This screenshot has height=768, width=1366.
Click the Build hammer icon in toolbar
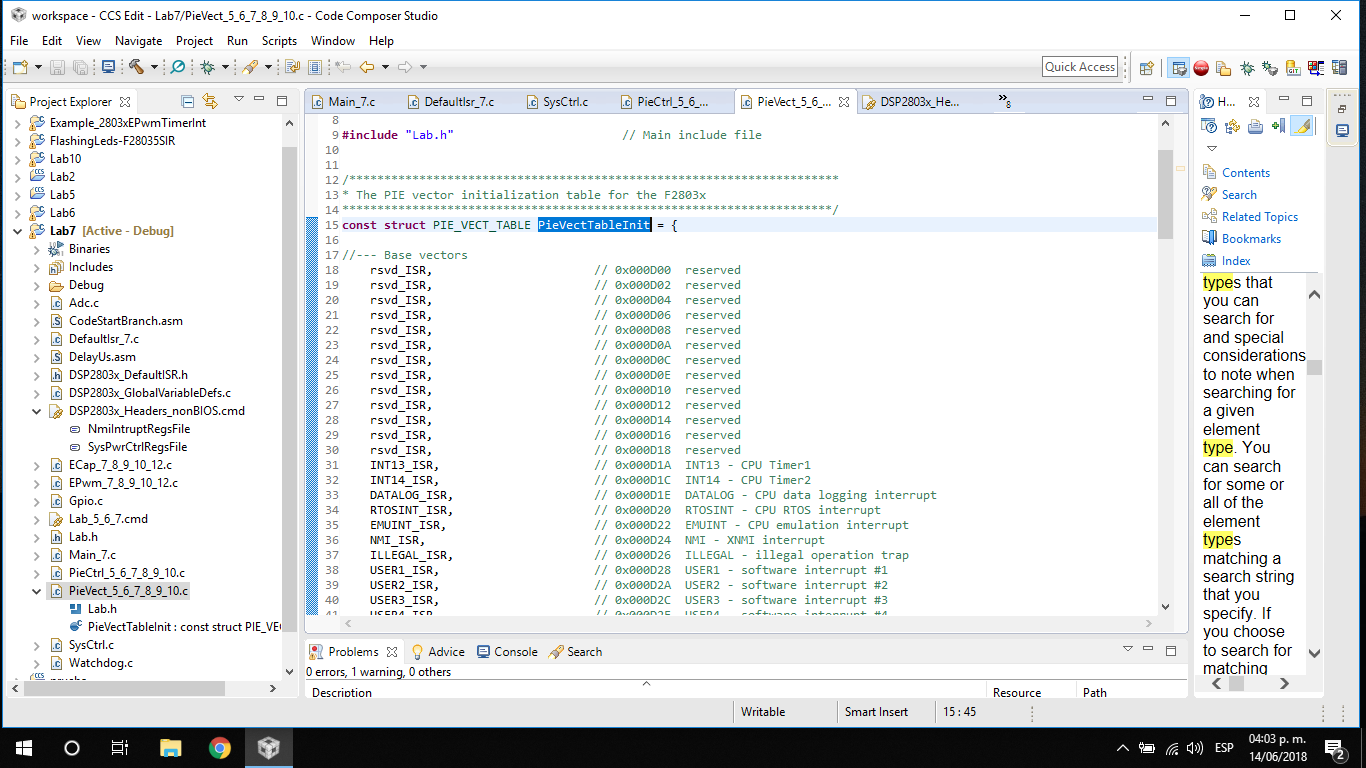[136, 67]
